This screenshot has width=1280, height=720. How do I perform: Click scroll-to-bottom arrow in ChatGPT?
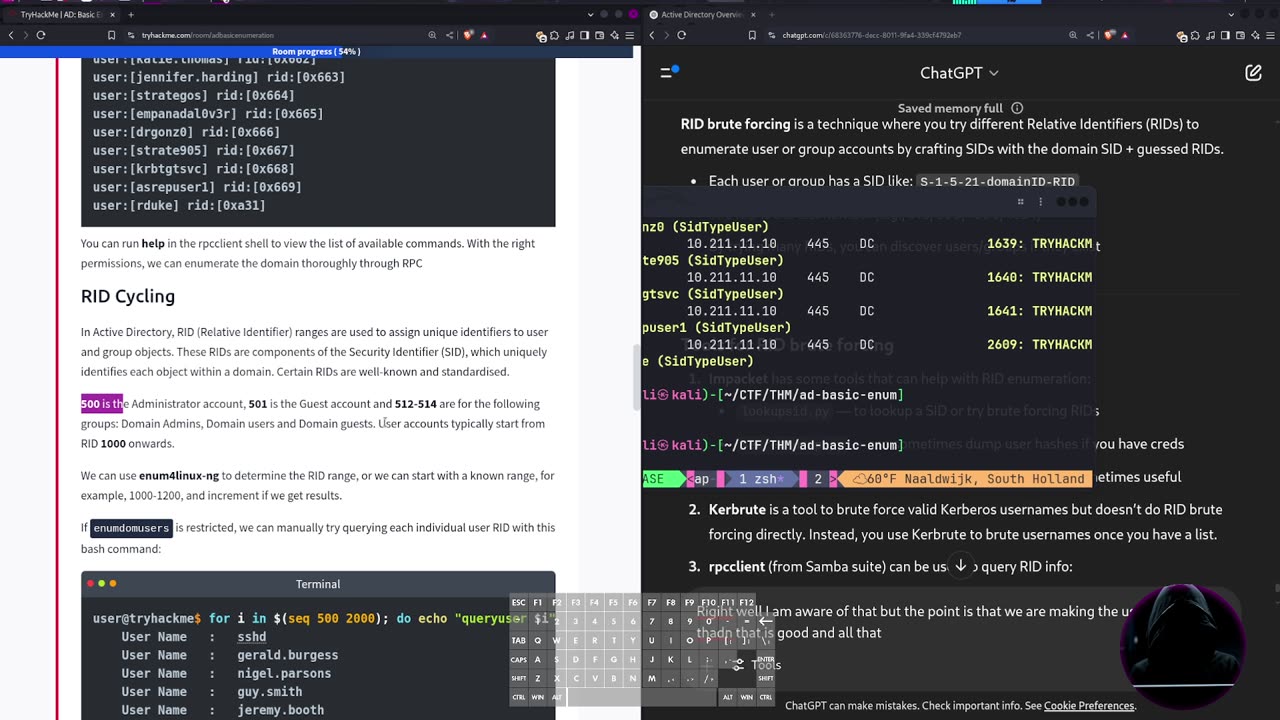[961, 566]
